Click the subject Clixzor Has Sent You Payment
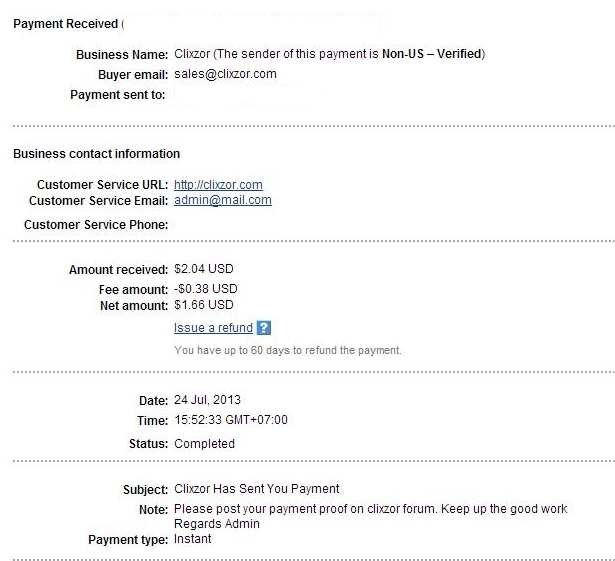 (257, 489)
